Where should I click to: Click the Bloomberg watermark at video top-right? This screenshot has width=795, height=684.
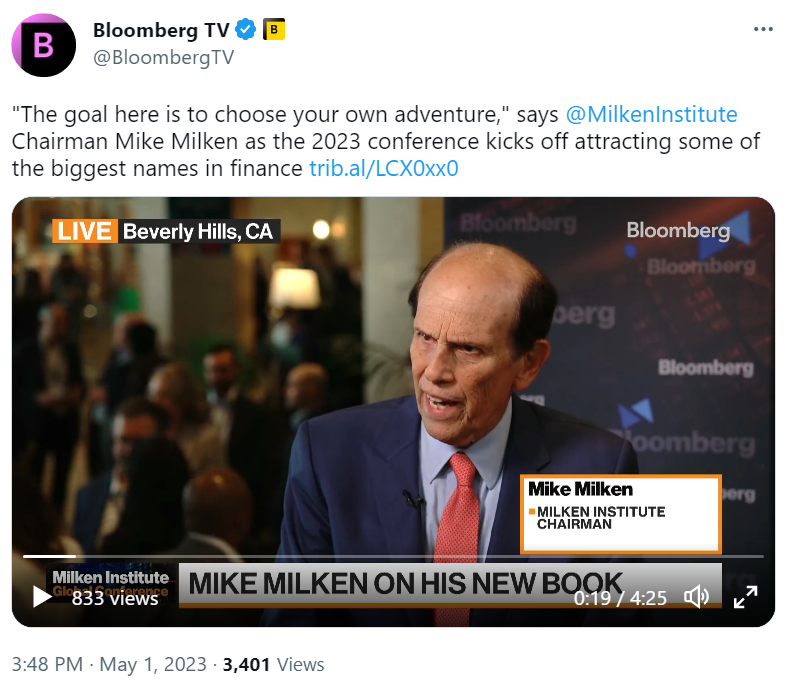[678, 231]
